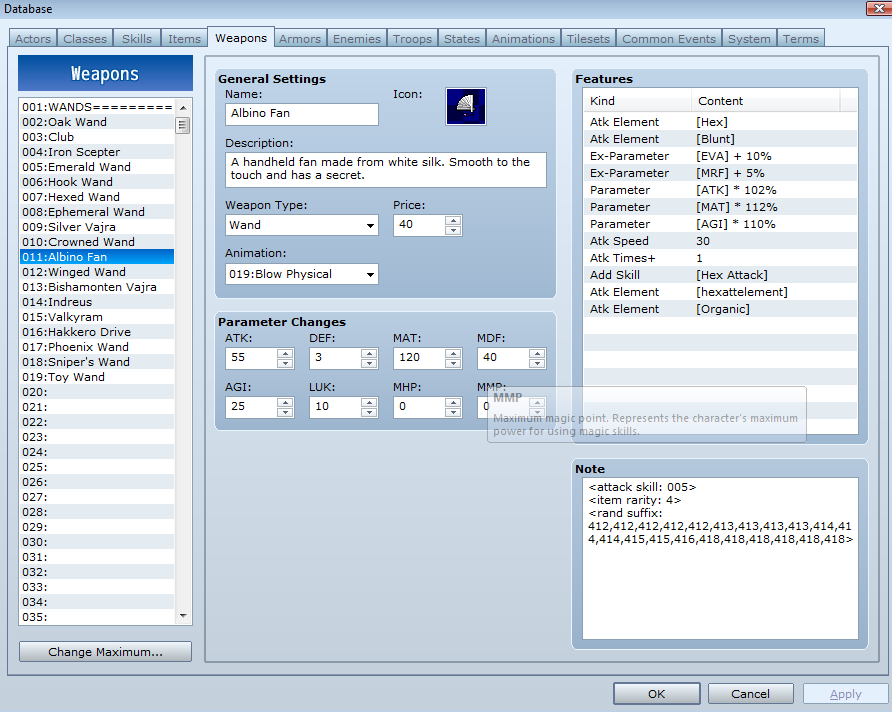Click the Change Maximum button
892x712 pixels.
pyautogui.click(x=105, y=652)
